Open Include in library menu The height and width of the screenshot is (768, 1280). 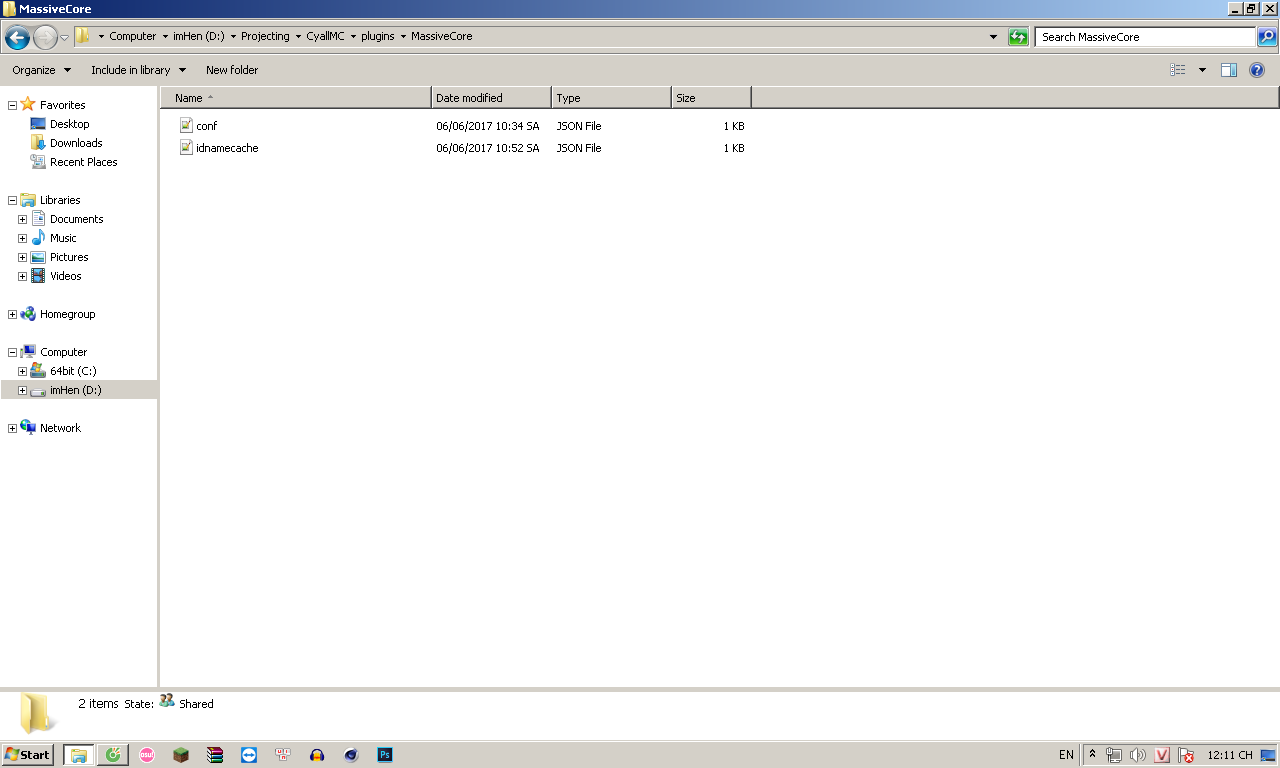click(x=138, y=70)
